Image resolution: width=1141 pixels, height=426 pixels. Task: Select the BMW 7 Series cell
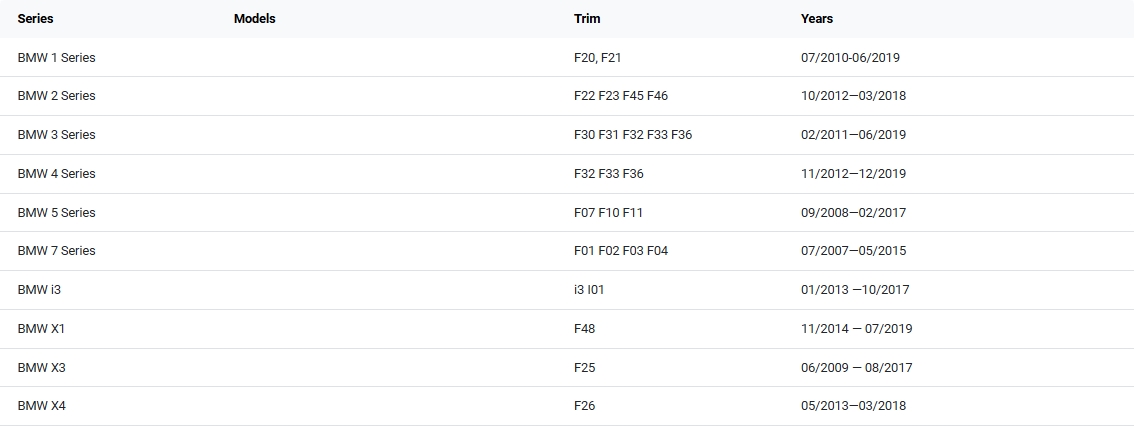coord(57,251)
